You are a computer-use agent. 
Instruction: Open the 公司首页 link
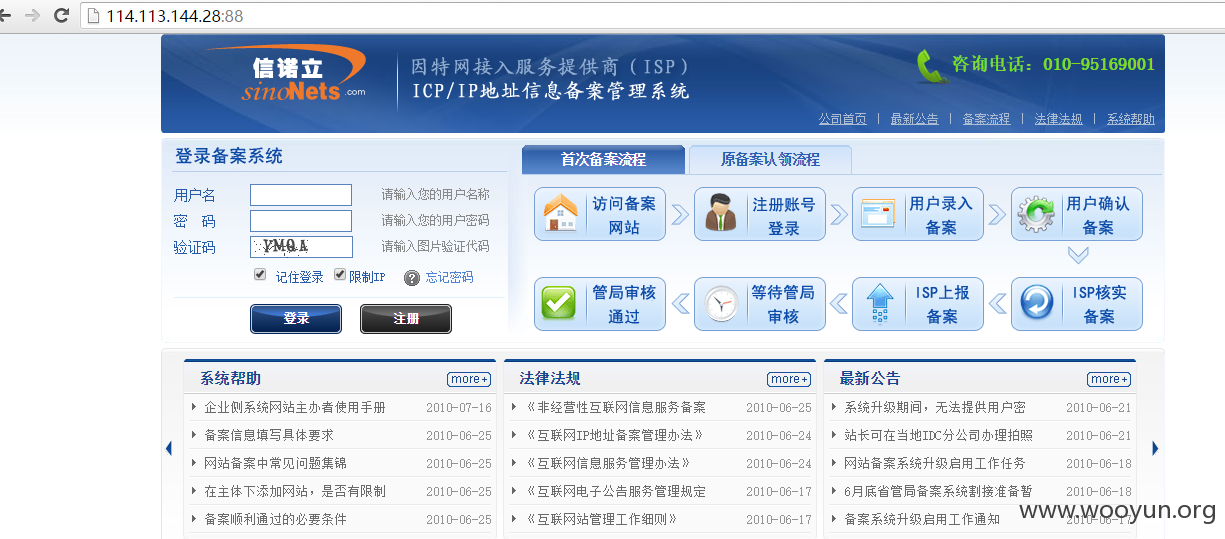pos(842,118)
